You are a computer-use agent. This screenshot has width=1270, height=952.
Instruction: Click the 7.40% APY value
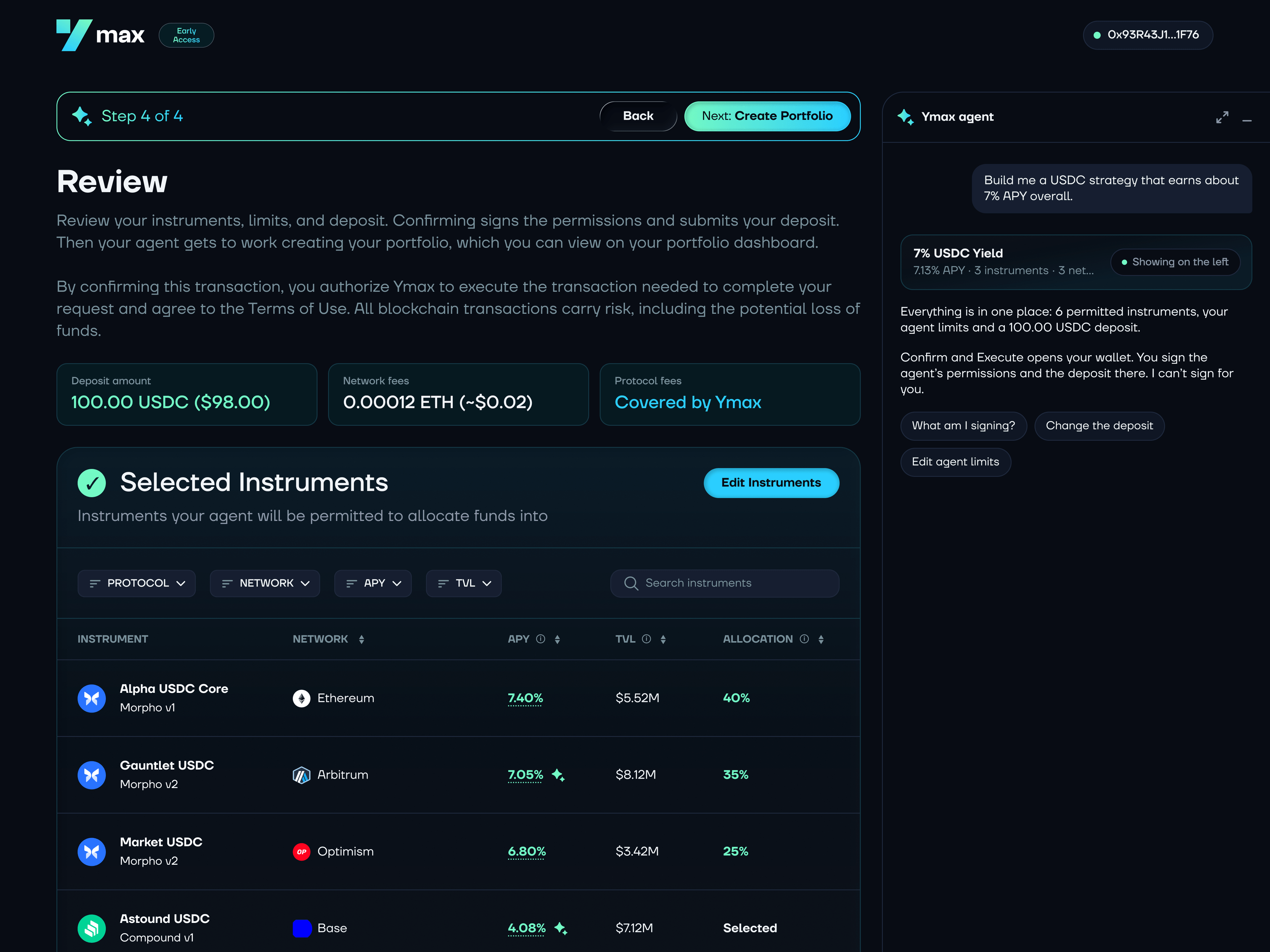[525, 698]
